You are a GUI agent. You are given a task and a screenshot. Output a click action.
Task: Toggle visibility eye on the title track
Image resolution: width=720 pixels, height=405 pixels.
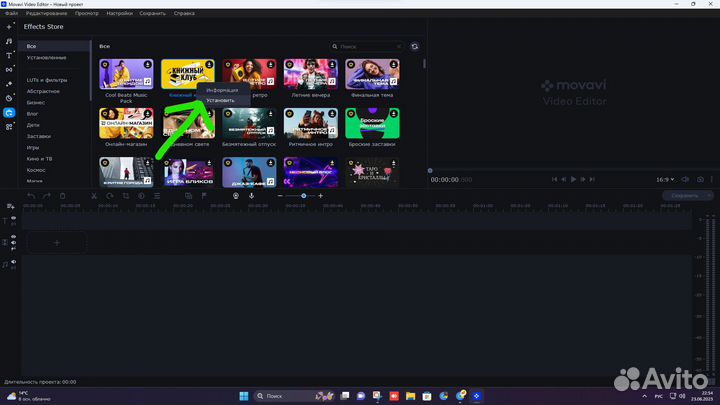tap(14, 216)
